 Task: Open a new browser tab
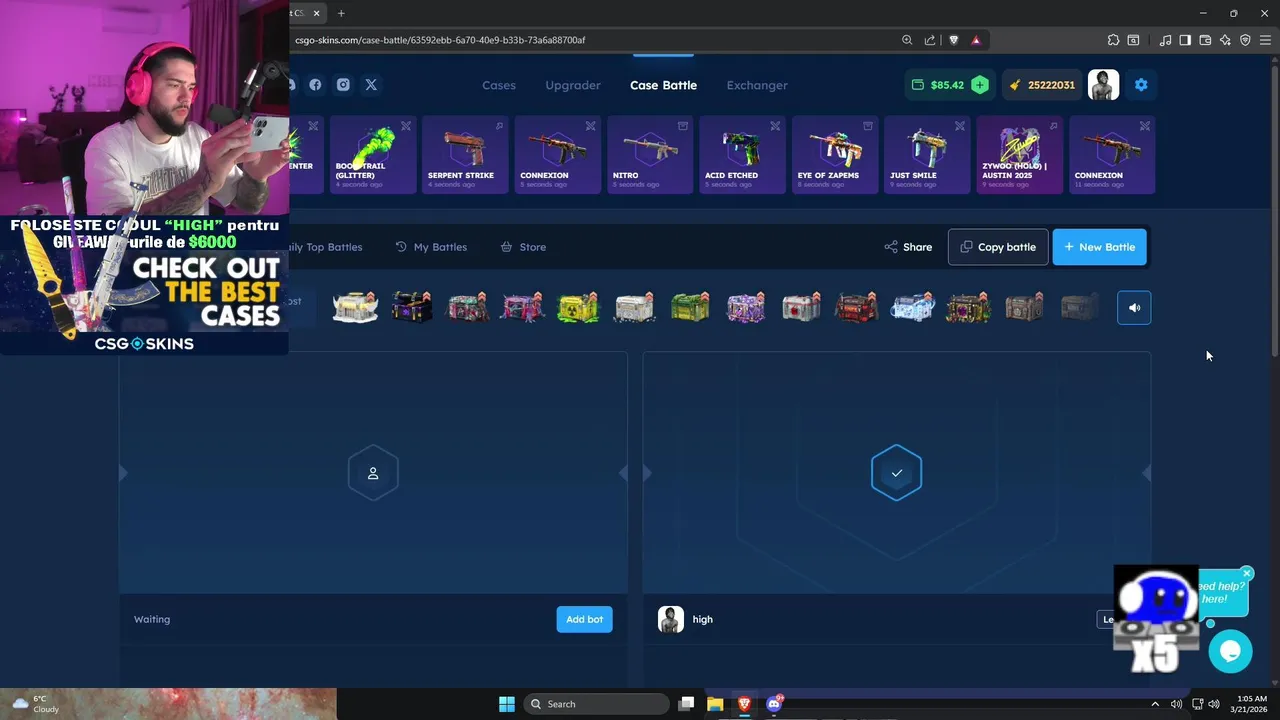tap(341, 13)
